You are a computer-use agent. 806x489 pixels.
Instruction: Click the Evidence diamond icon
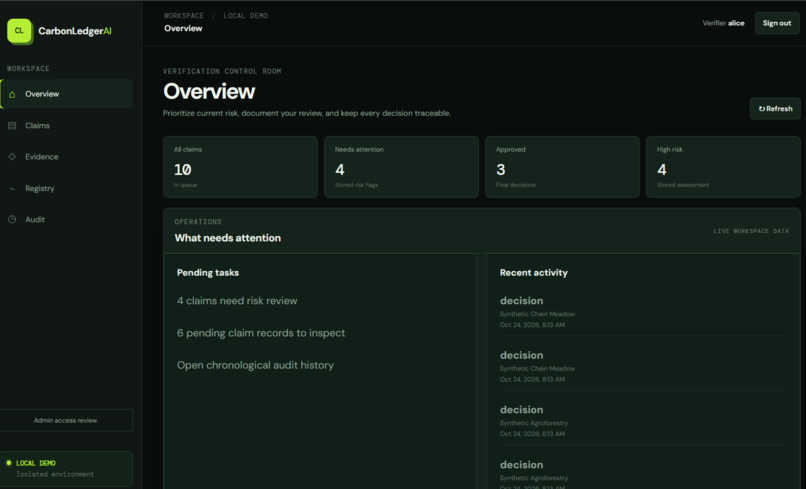(x=12, y=156)
